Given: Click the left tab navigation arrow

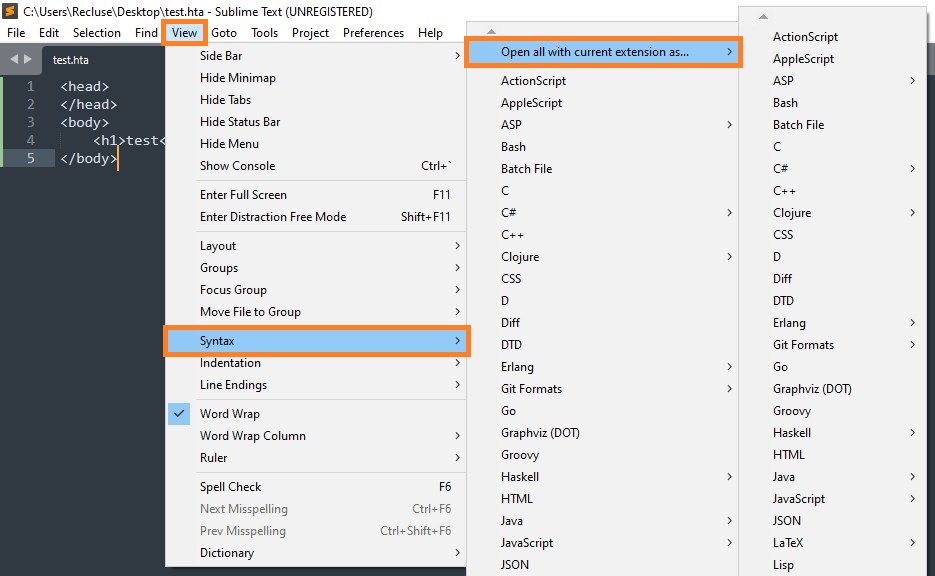Looking at the screenshot, I should coord(14,59).
